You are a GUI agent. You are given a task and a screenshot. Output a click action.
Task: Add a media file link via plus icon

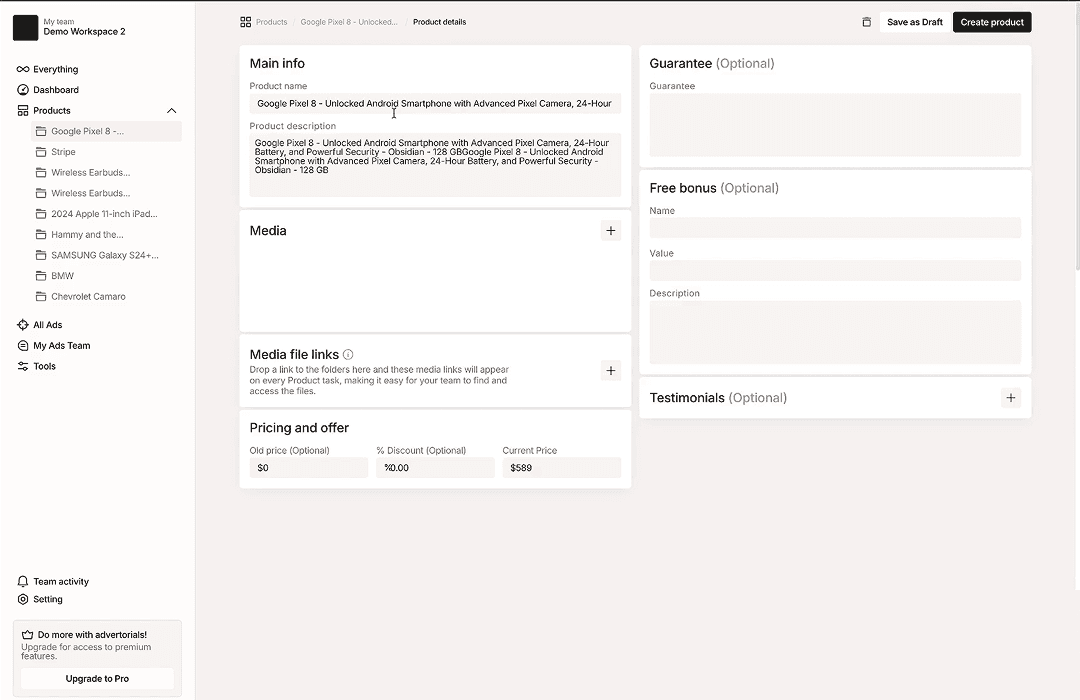coord(611,371)
